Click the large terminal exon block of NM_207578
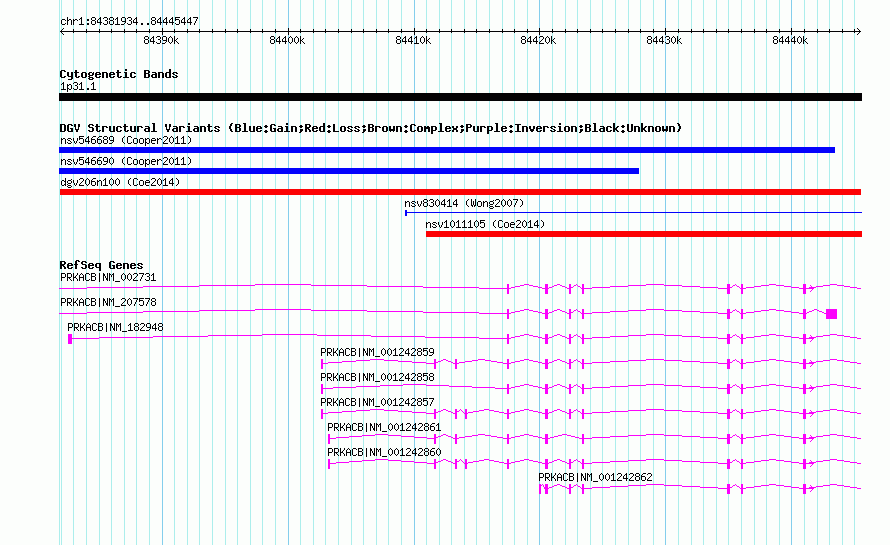890x545 pixels. coord(832,314)
